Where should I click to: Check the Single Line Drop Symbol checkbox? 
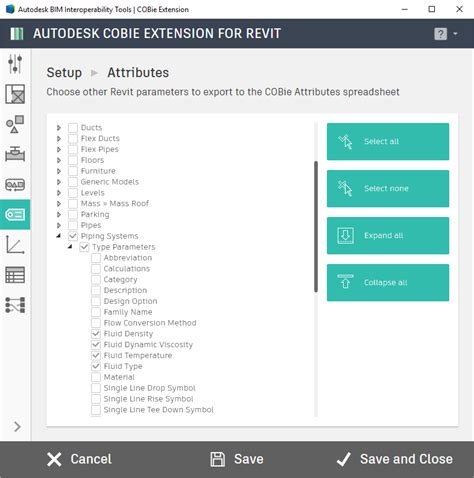tap(96, 388)
